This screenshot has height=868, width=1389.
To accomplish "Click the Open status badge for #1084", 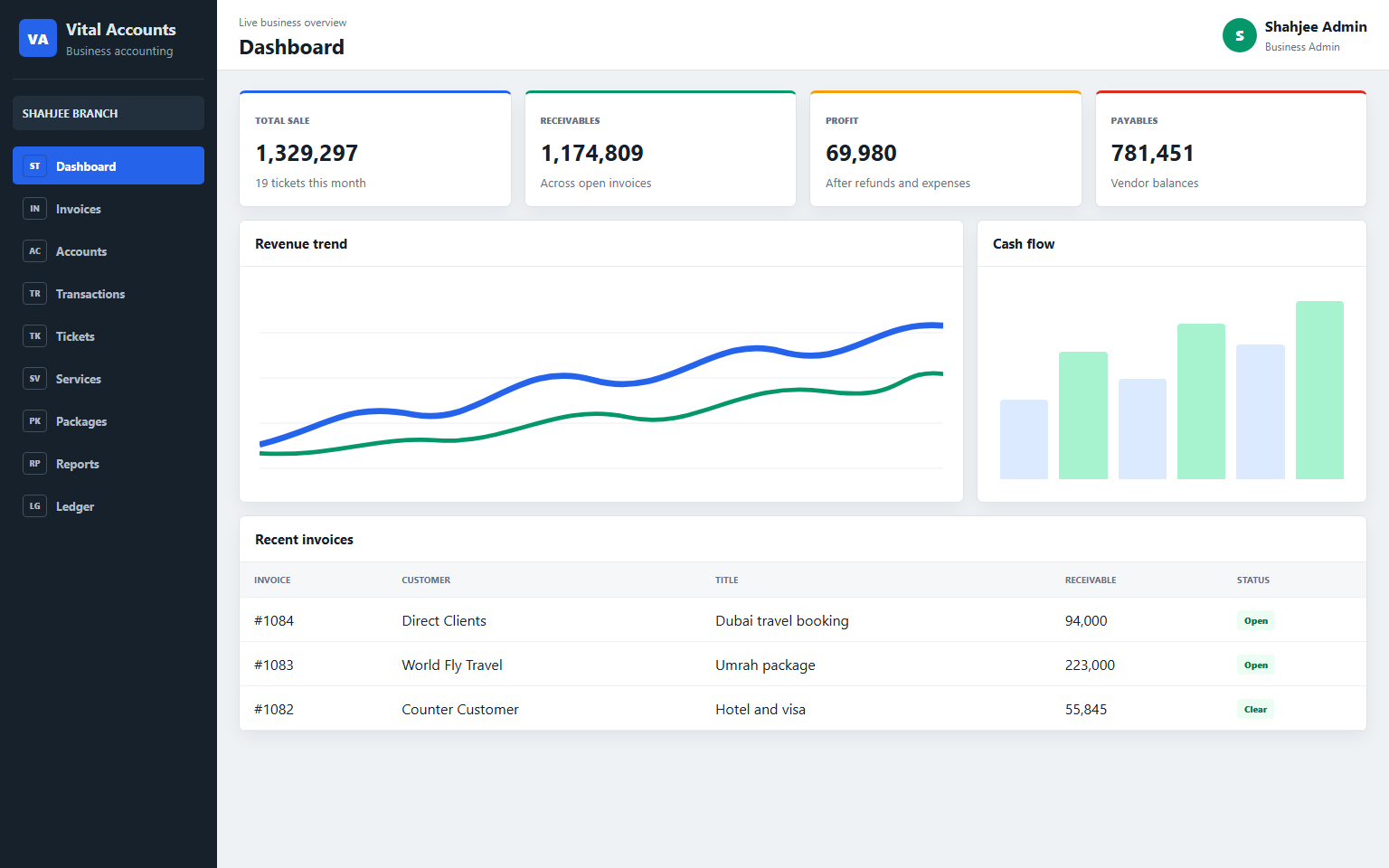I will pyautogui.click(x=1256, y=620).
